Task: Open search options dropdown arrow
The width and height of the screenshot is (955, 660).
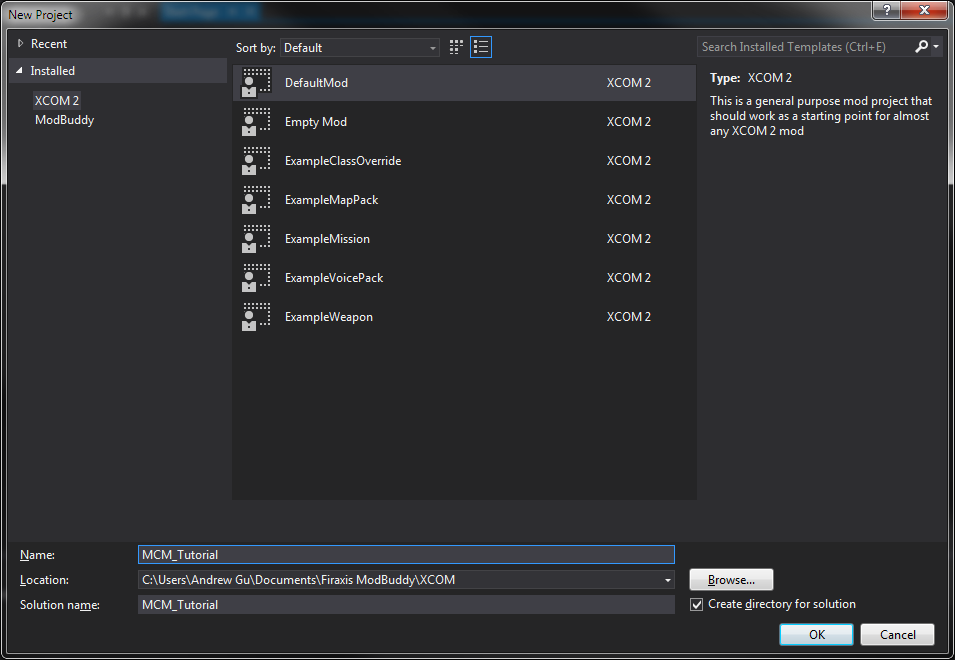Action: click(x=936, y=46)
